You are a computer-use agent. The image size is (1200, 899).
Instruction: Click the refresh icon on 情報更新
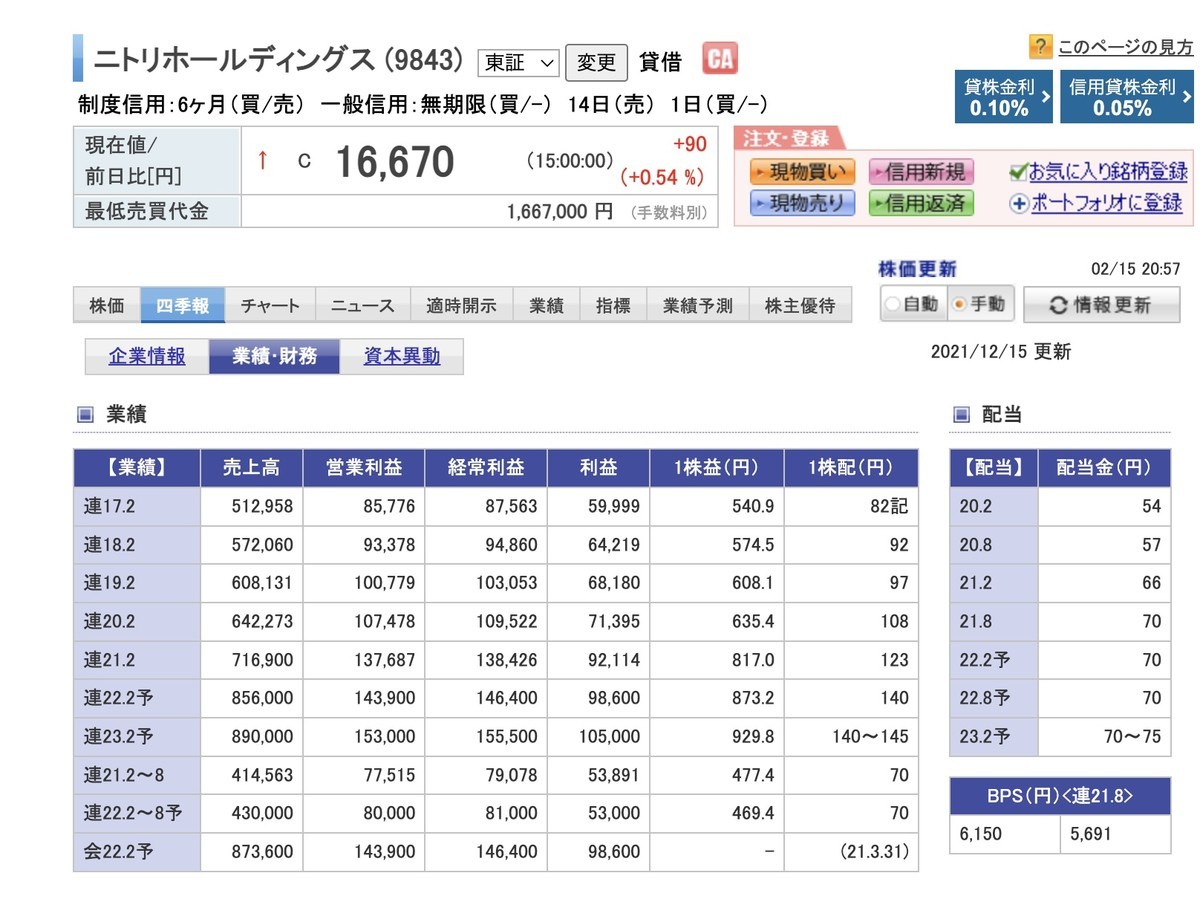pyautogui.click(x=1057, y=305)
